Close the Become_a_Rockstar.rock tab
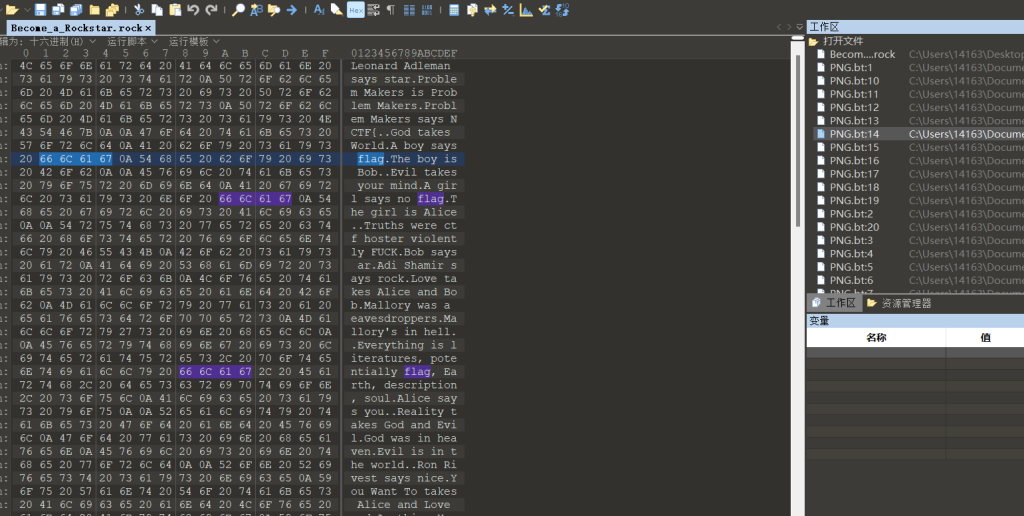The image size is (1024, 516). coord(148,28)
